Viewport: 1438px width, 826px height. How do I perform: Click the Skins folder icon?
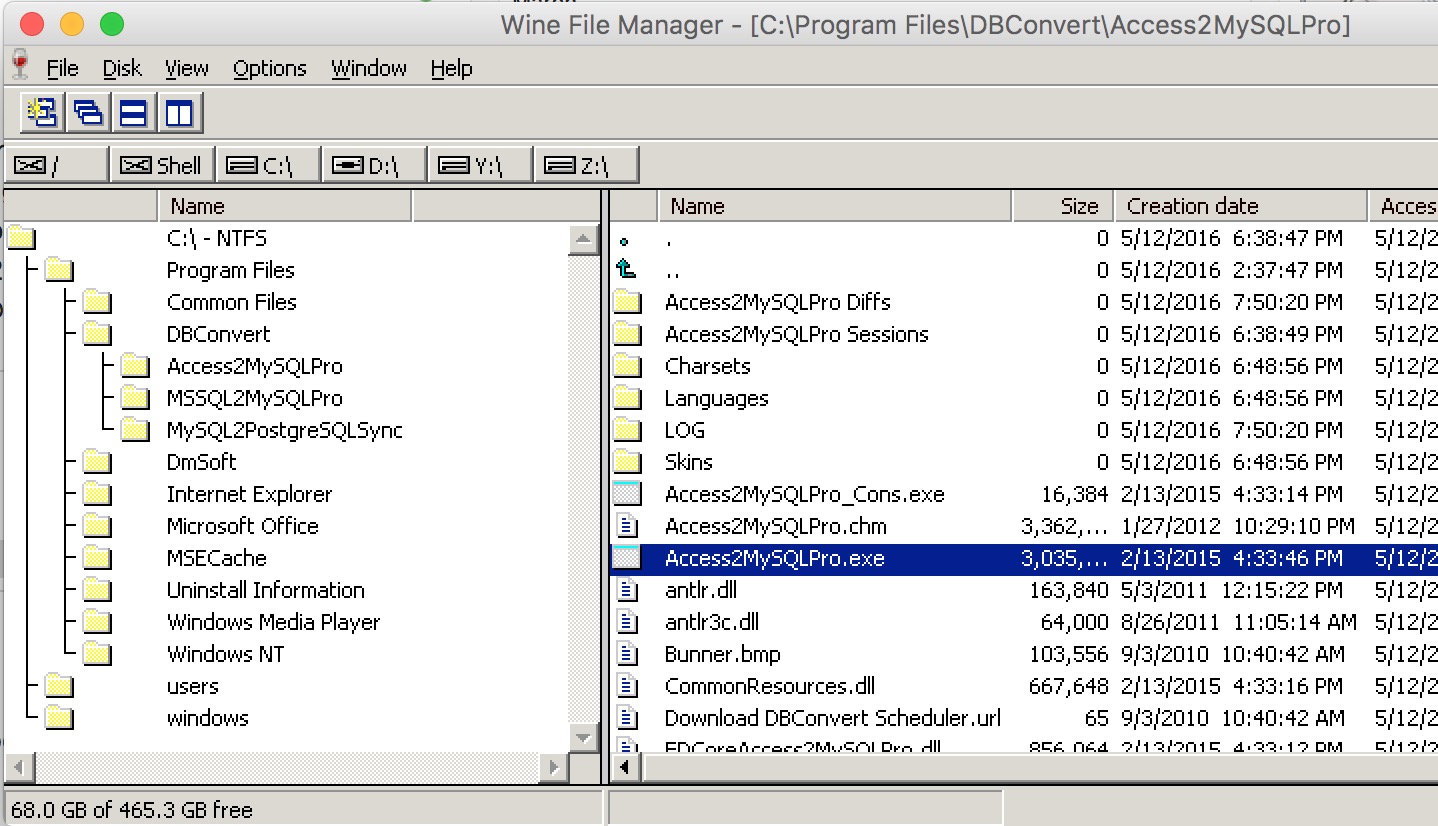pos(627,462)
